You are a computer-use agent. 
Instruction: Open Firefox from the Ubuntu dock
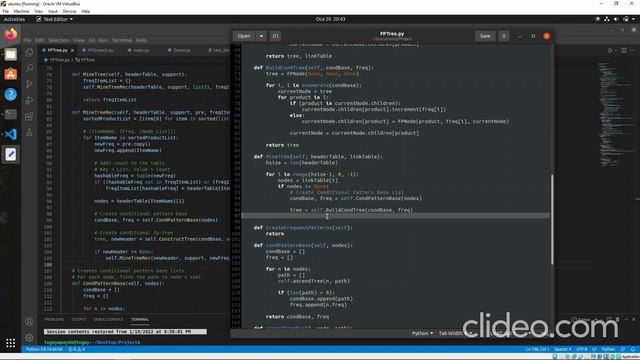click(x=11, y=34)
